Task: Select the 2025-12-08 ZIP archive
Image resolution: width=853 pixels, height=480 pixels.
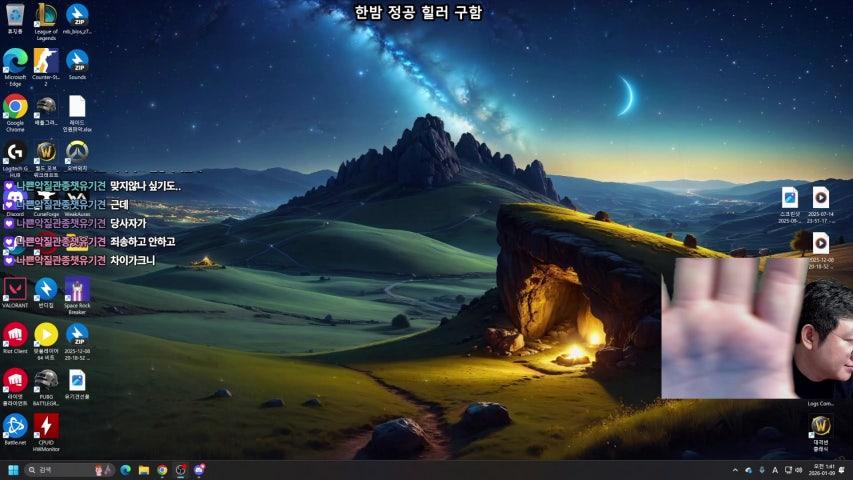Action: (77, 341)
